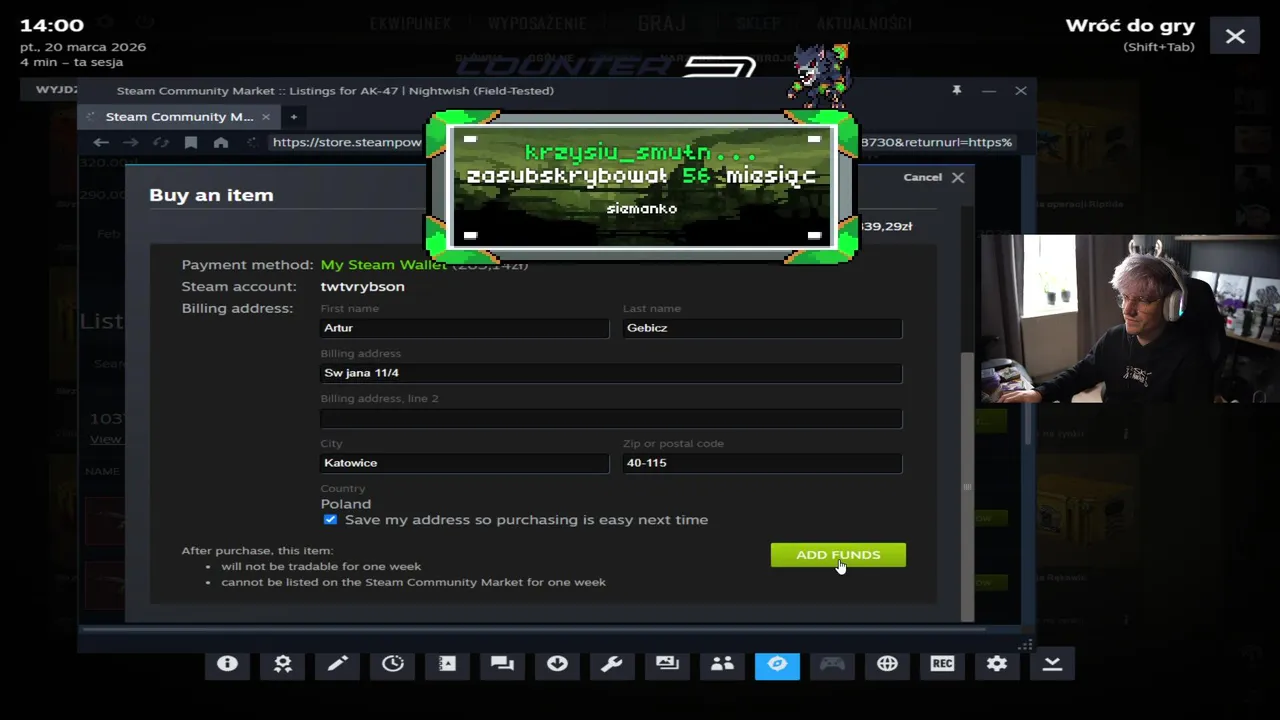Open the controller settings gamepad icon

[x=833, y=664]
